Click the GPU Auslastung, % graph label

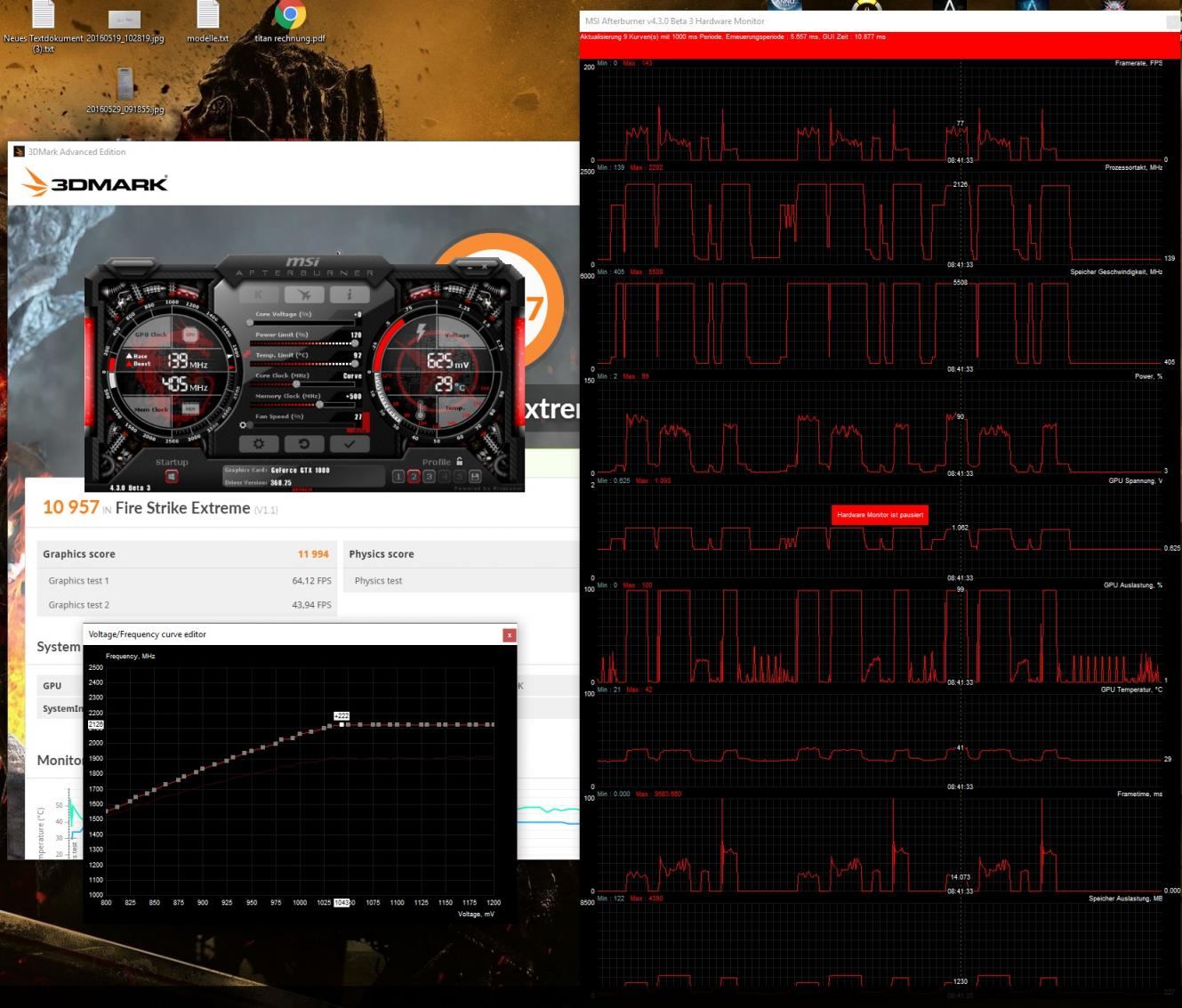1133,585
